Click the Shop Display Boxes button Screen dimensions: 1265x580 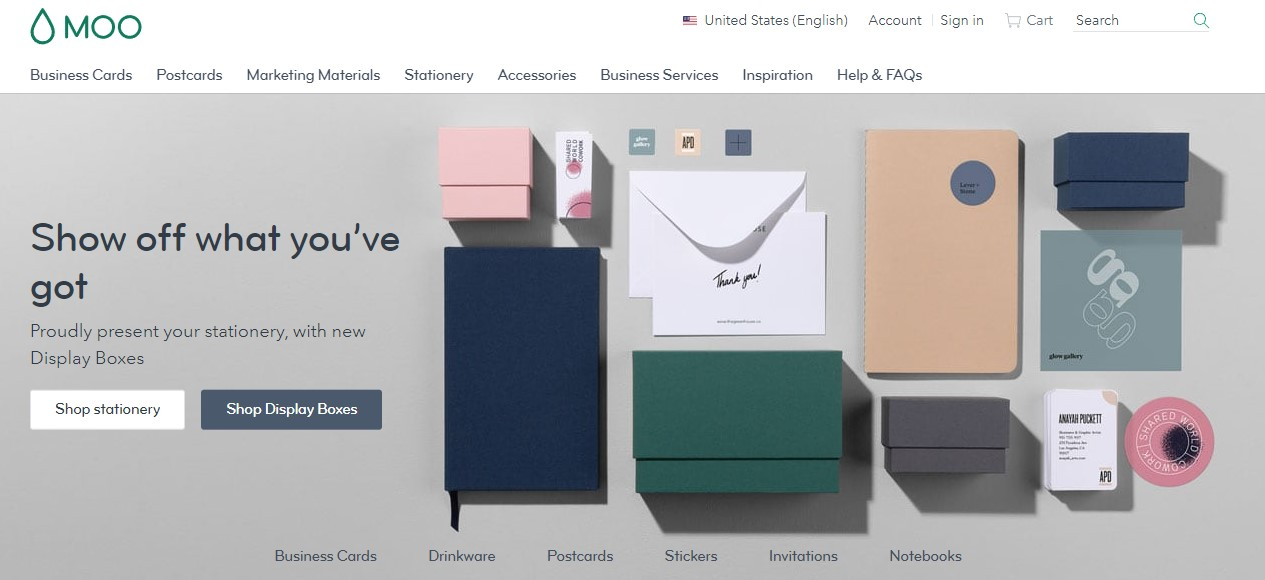click(x=291, y=409)
